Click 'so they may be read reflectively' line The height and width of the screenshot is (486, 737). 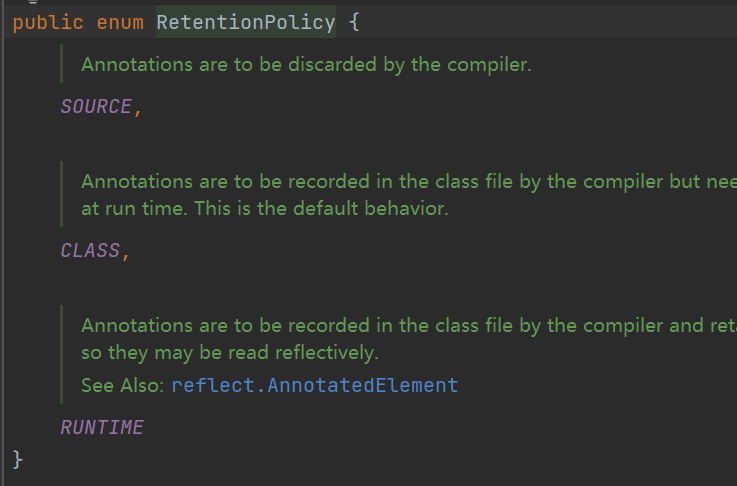coord(230,353)
